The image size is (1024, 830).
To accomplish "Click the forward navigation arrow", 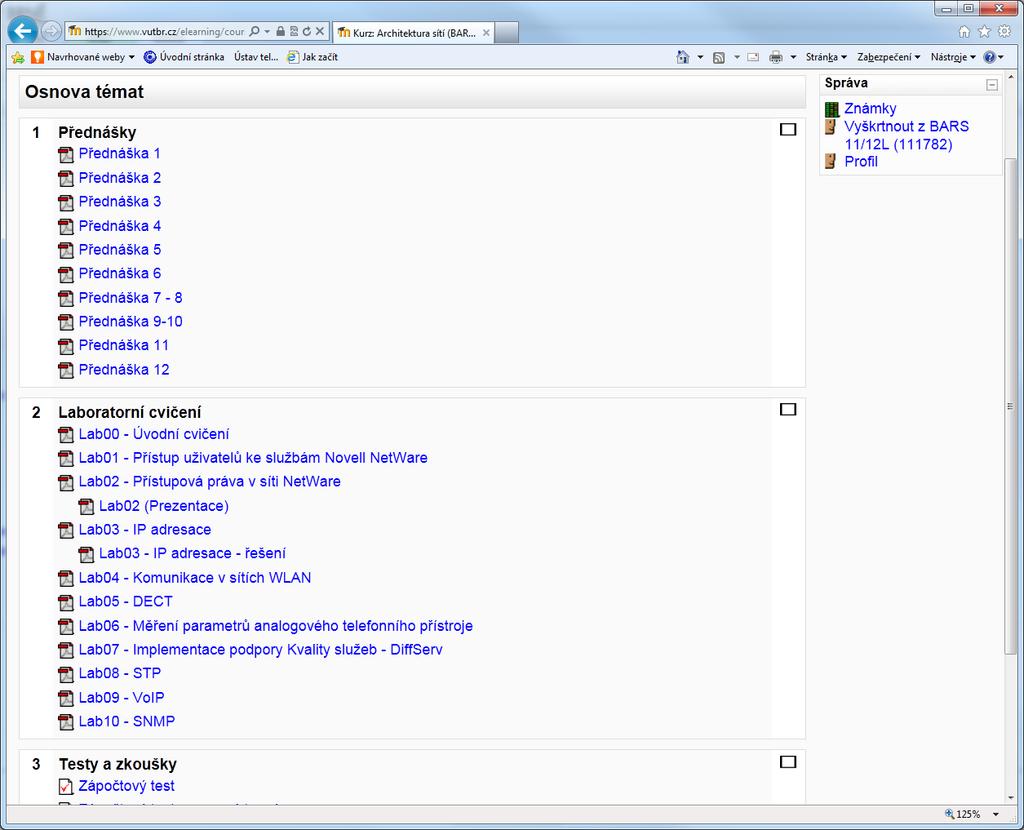I will 50,31.
